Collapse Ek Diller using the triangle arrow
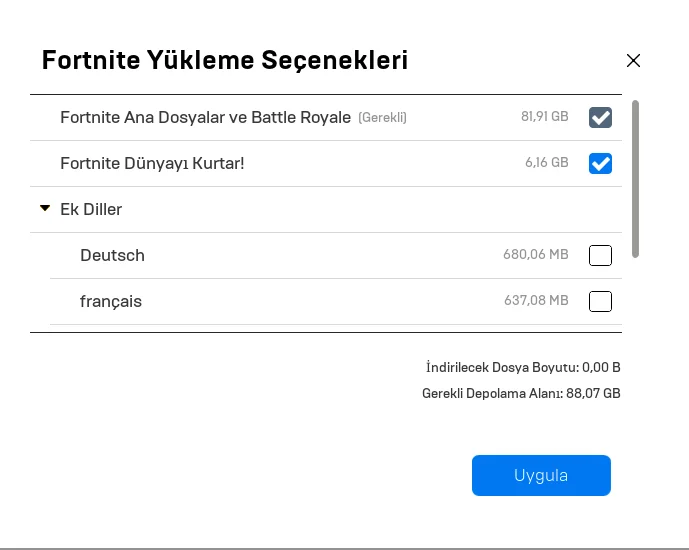Image resolution: width=689 pixels, height=550 pixels. (45, 209)
